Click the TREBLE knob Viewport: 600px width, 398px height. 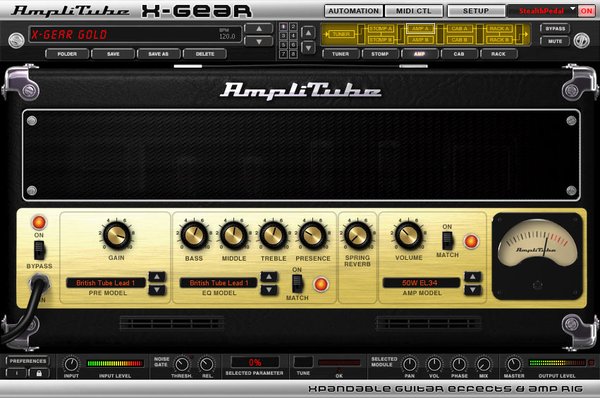273,235
